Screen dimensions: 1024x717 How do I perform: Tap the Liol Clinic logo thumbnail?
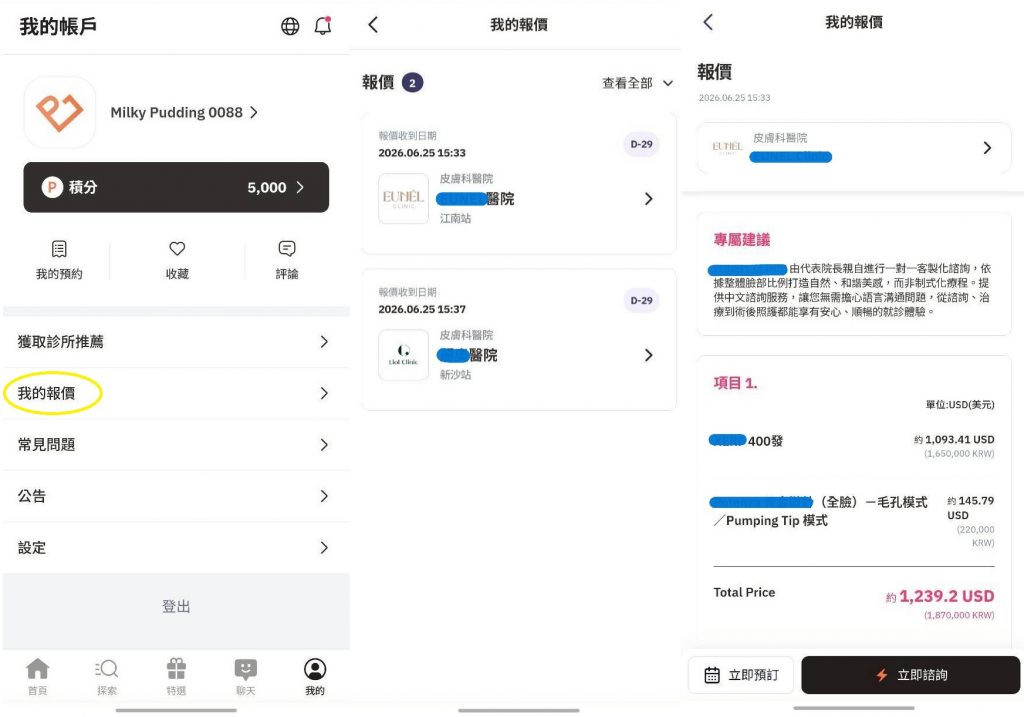point(404,355)
